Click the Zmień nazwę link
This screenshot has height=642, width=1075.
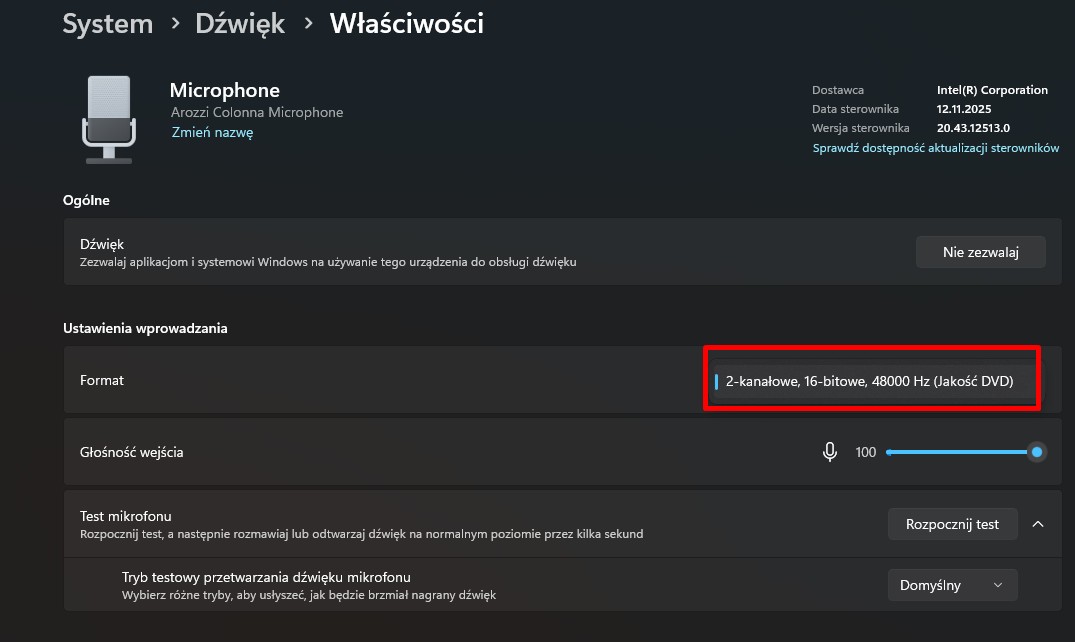(x=212, y=132)
